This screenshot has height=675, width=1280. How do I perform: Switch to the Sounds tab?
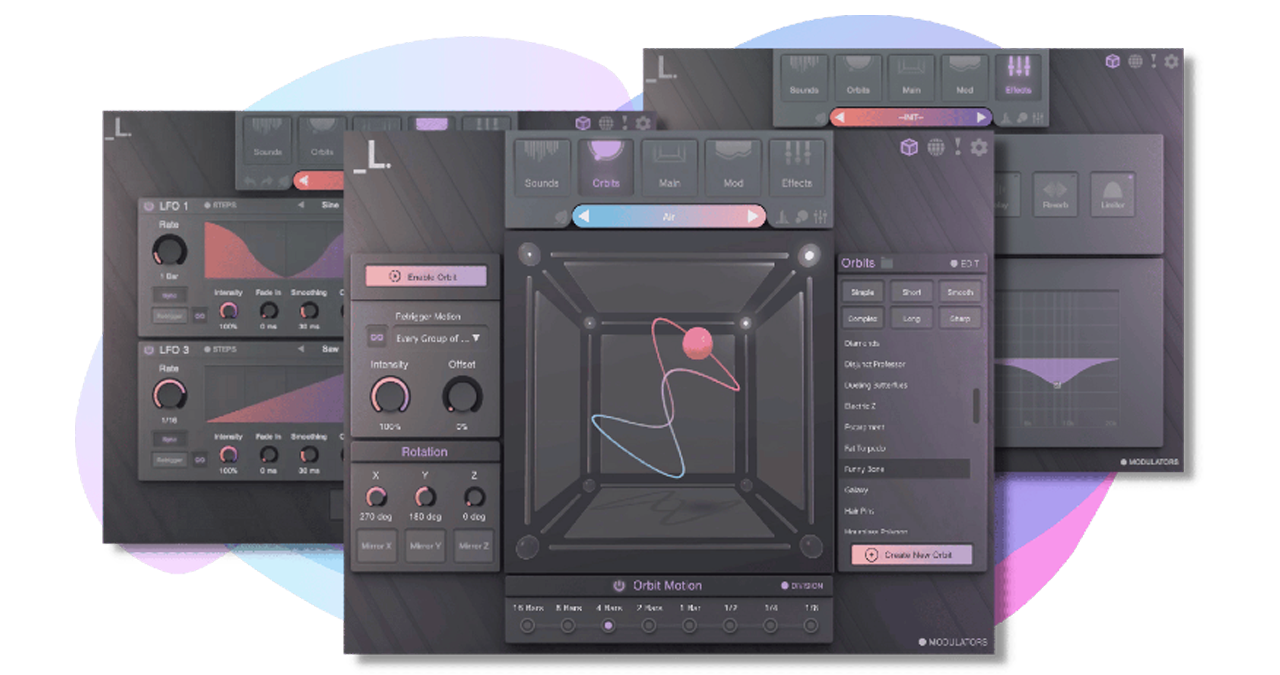coord(542,167)
